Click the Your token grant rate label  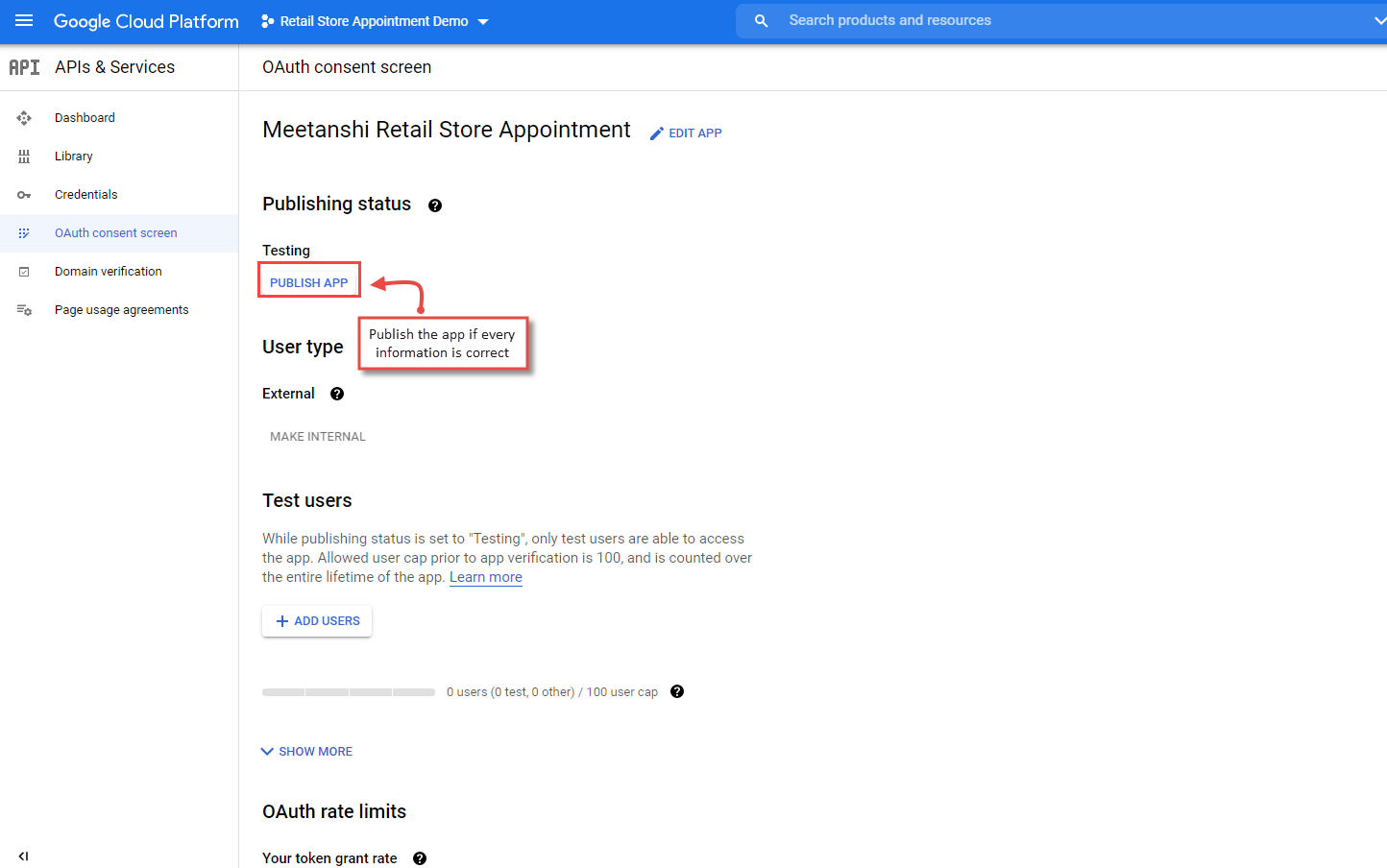pyautogui.click(x=329, y=858)
